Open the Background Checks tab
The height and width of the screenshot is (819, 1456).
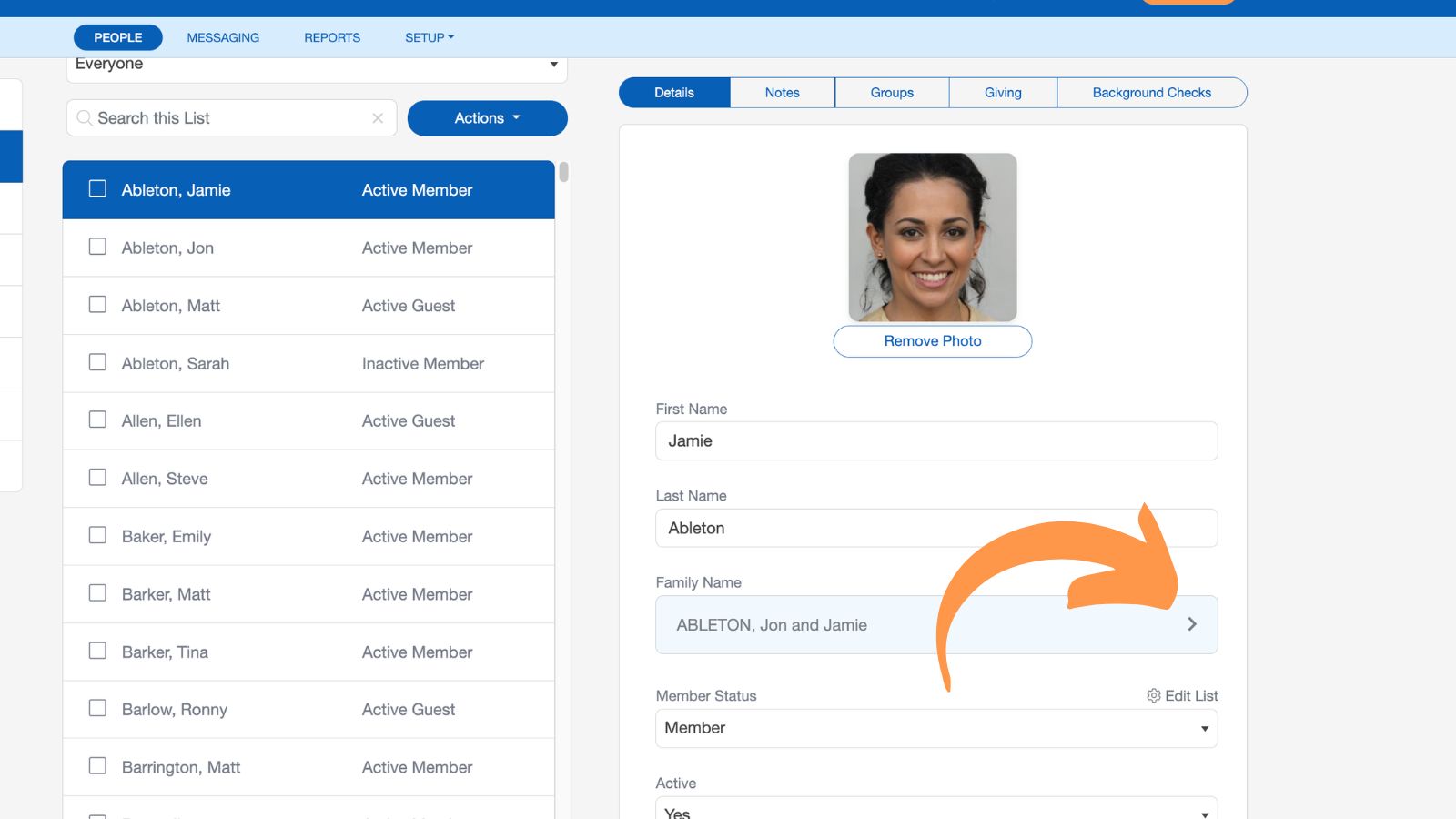click(1151, 93)
